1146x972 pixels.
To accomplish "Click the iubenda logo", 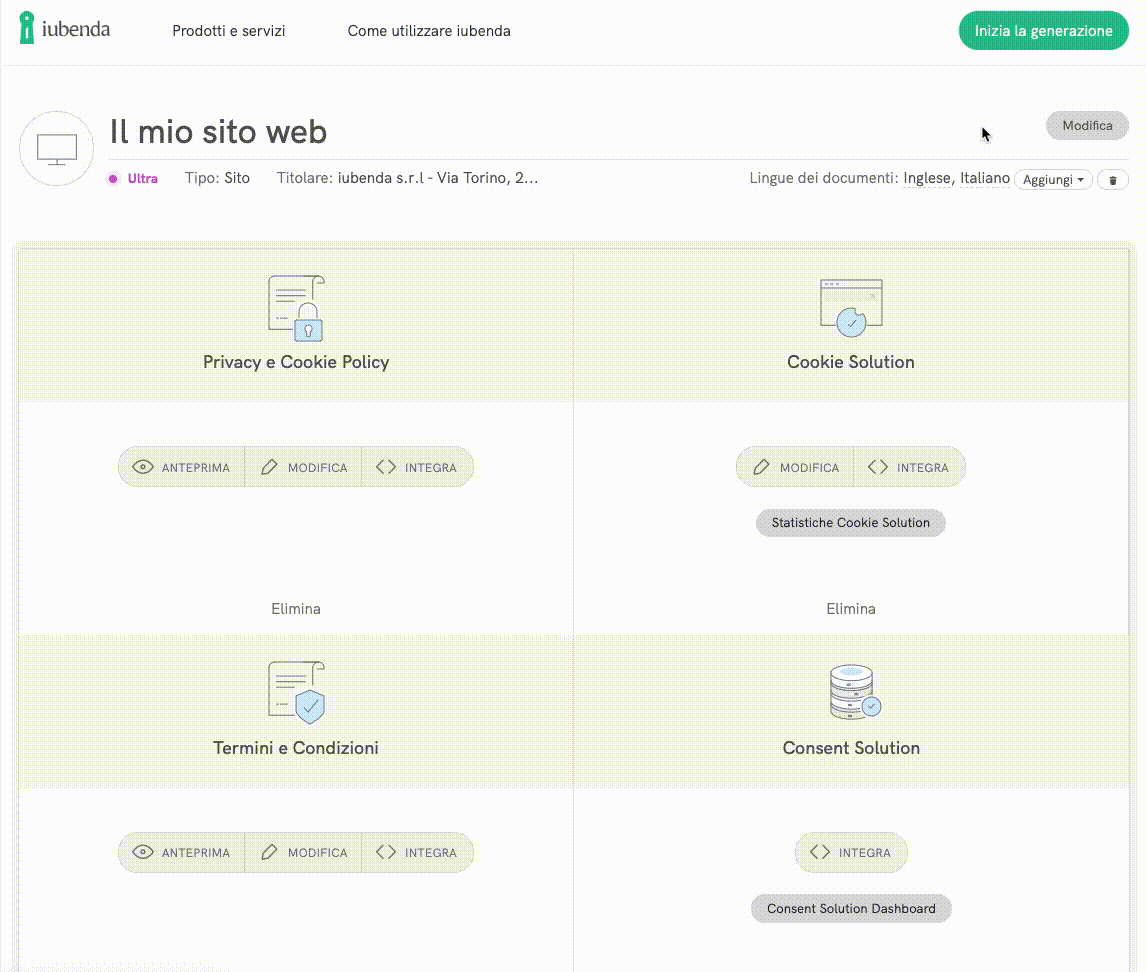I will tap(64, 29).
